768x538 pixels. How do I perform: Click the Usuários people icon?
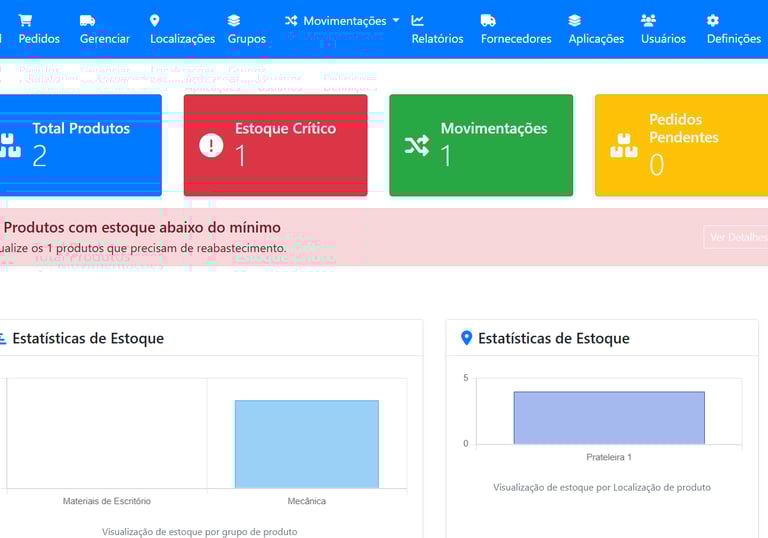tap(648, 20)
